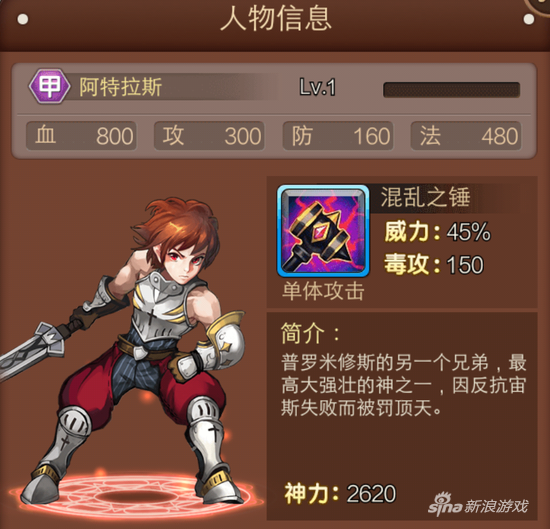The height and width of the screenshot is (529, 550).
Task: Click the purple 甲 hexagon badge
Action: pos(49,86)
